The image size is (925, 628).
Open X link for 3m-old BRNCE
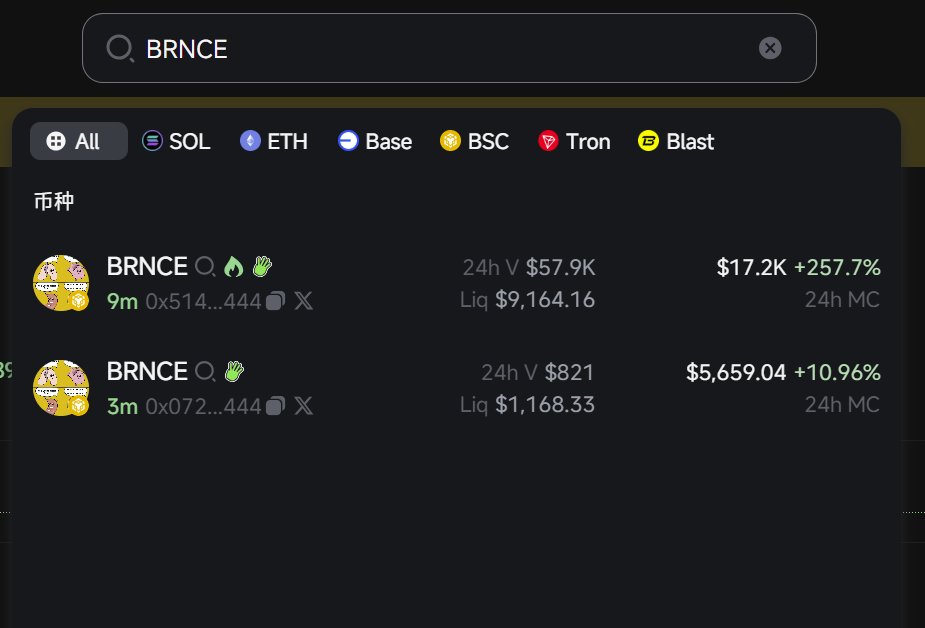tap(303, 406)
